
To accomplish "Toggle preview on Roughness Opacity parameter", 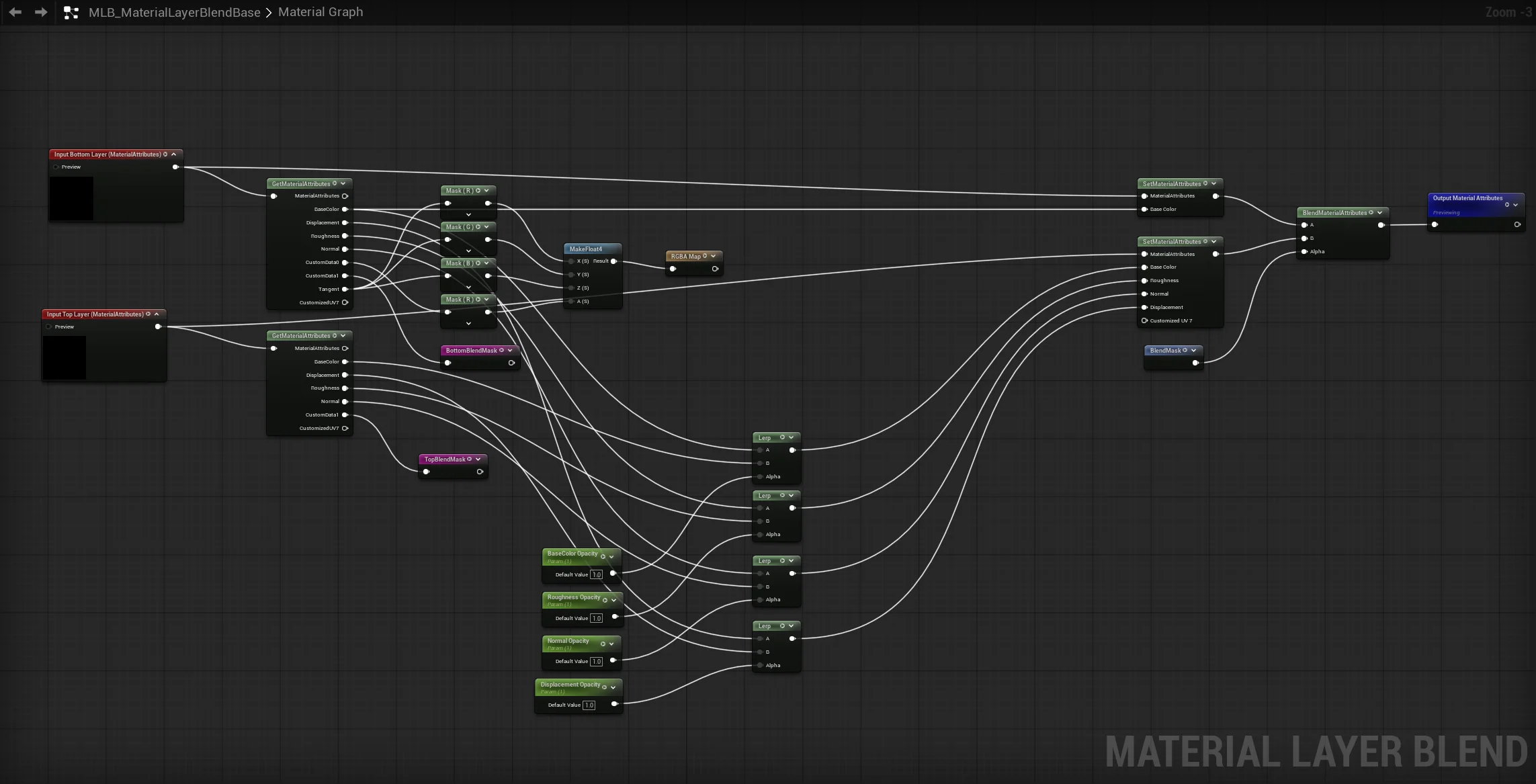I will (x=605, y=601).
